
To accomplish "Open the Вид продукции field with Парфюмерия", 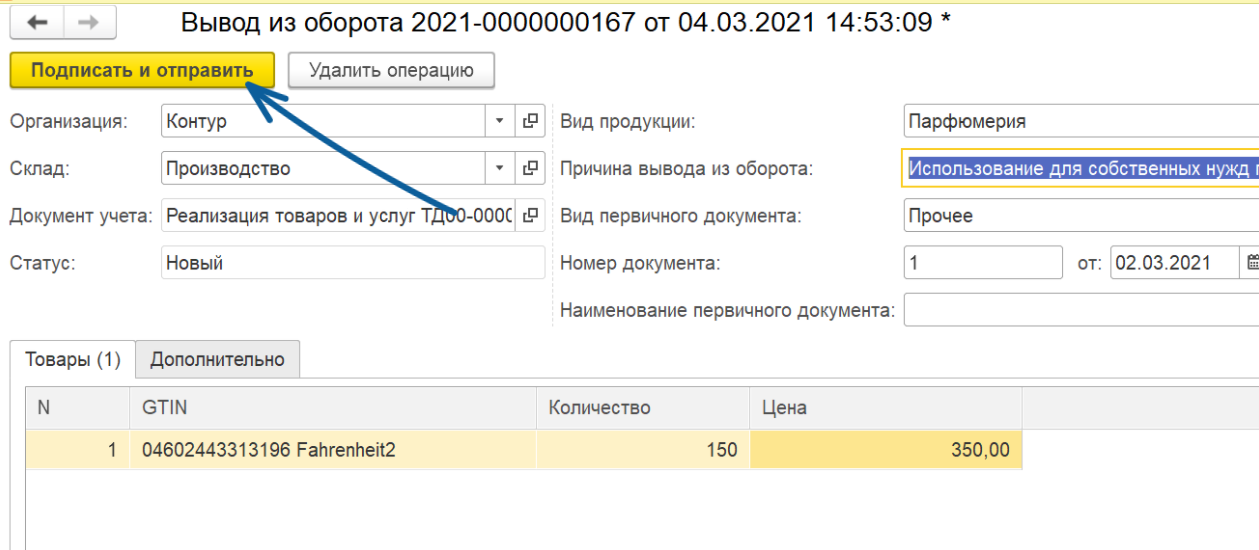I will click(x=1080, y=122).
